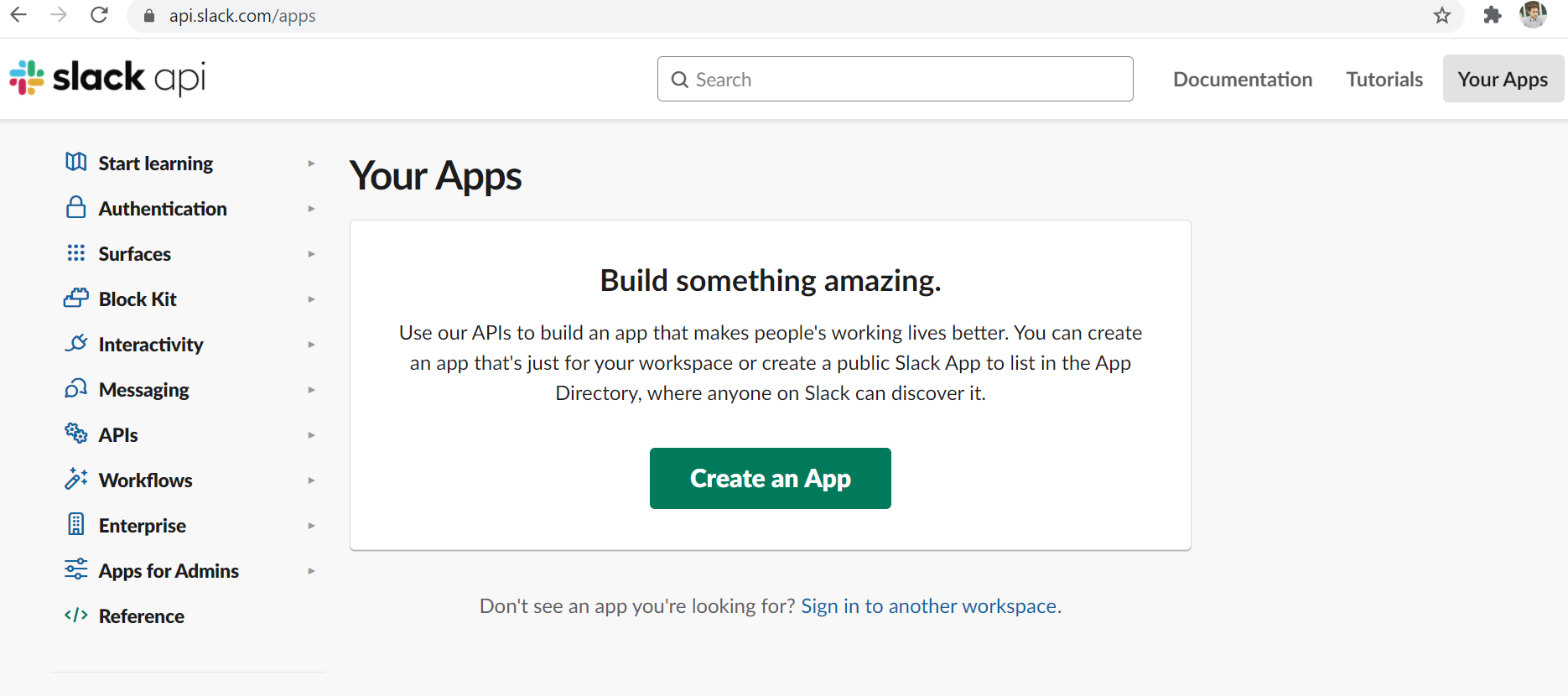The width and height of the screenshot is (1568, 696).
Task: Click the Reference code brackets icon
Action: pyautogui.click(x=76, y=615)
